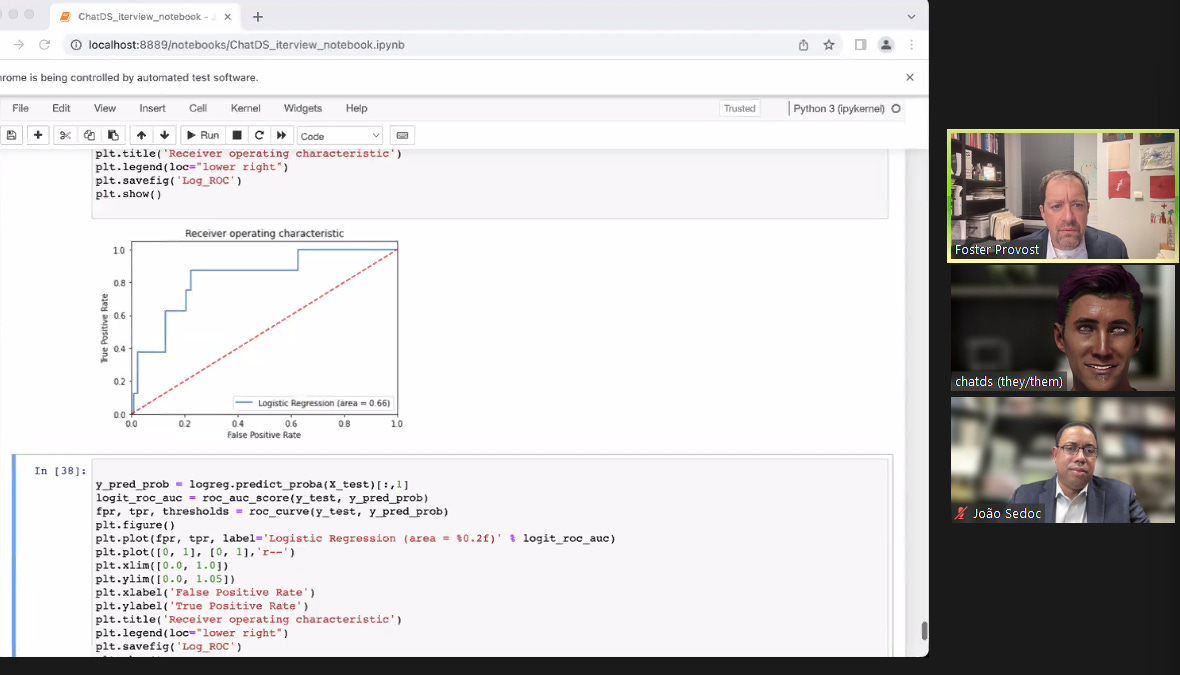1180x675 pixels.
Task: Click the Run button
Action: (x=202, y=135)
